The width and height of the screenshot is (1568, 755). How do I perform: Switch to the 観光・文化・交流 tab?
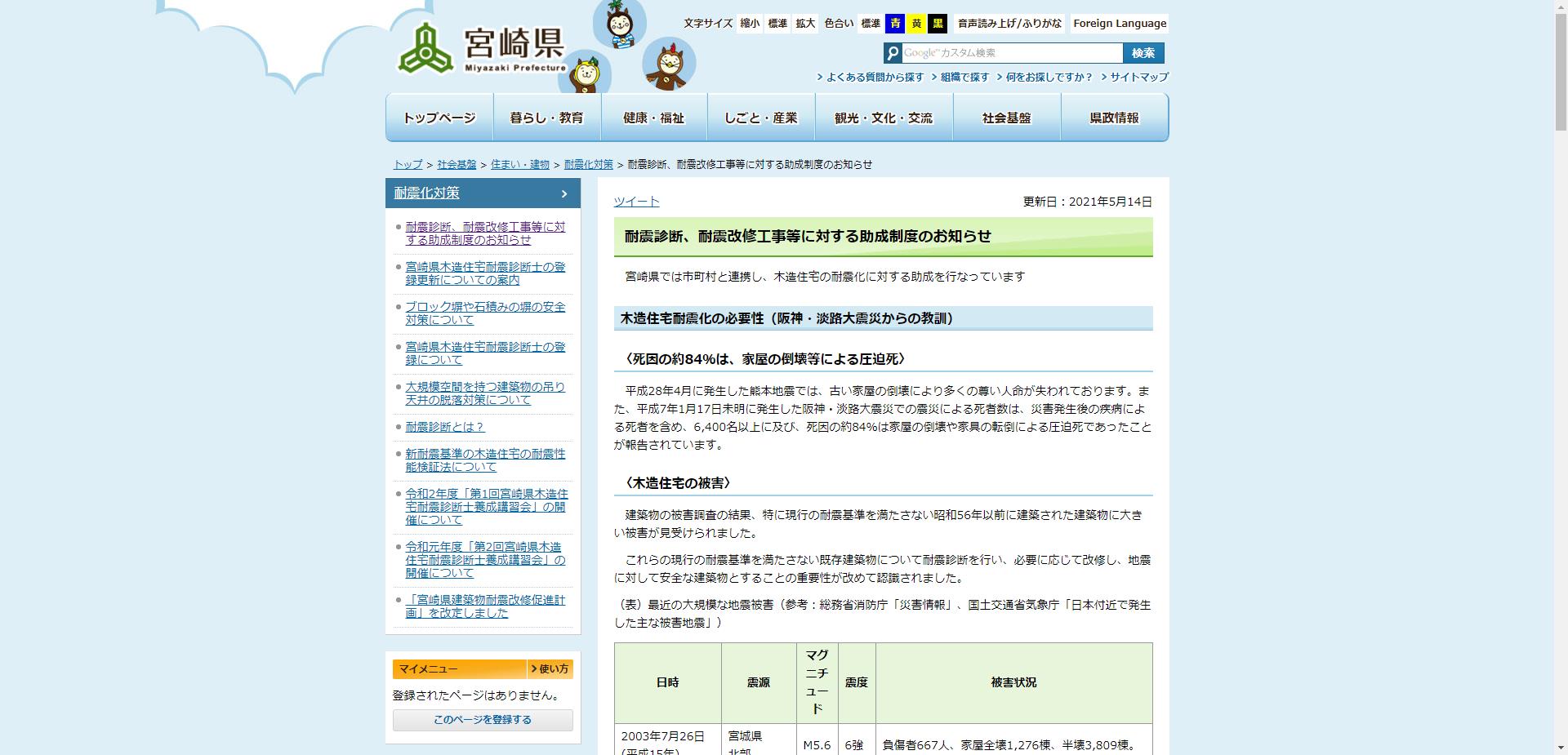click(884, 117)
